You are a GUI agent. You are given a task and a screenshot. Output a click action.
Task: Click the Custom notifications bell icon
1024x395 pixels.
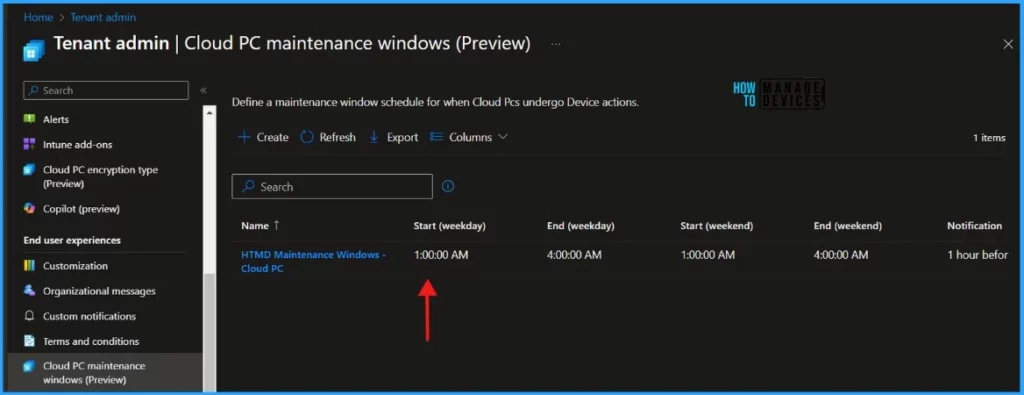point(29,316)
